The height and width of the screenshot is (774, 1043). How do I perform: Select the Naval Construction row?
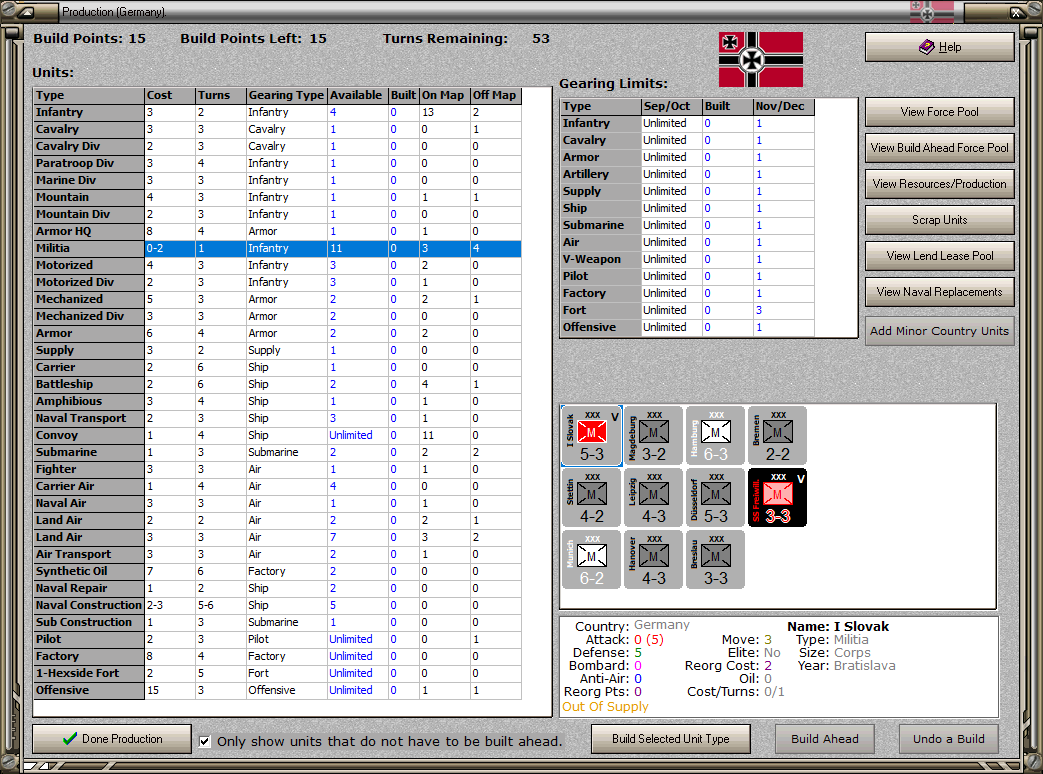click(277, 606)
